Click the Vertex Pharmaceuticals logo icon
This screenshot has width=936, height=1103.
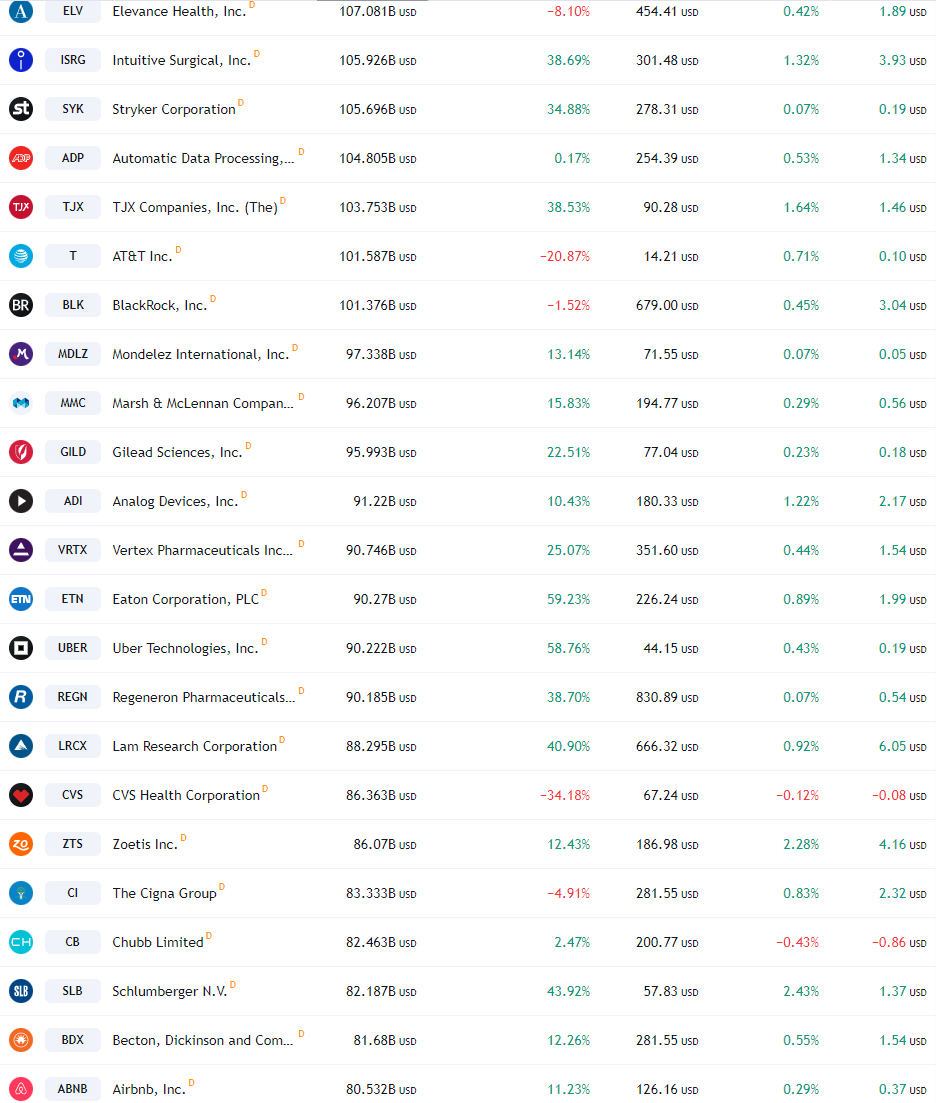(21, 550)
